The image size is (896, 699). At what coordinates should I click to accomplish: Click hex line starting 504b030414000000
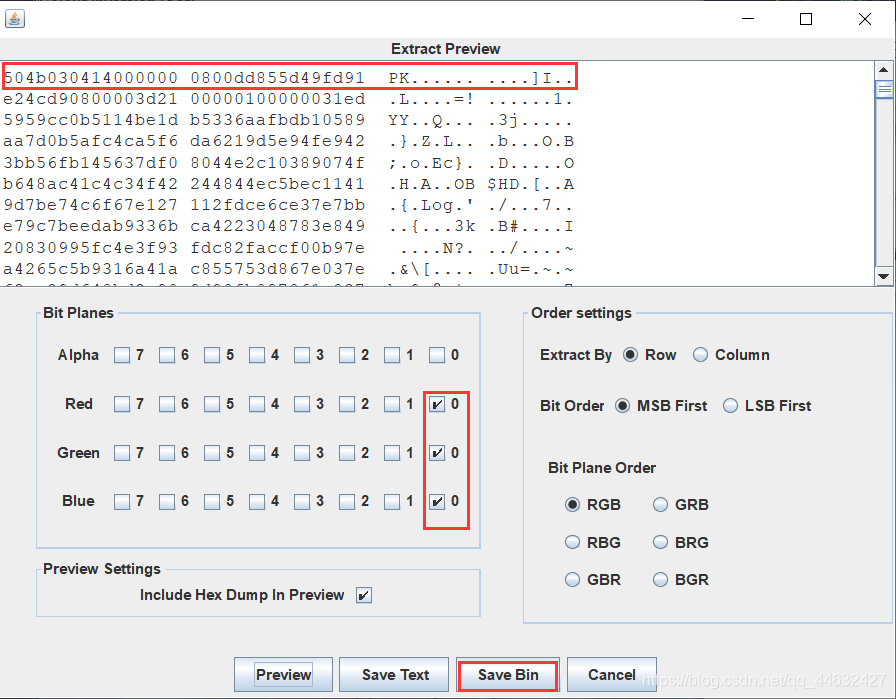pos(289,78)
